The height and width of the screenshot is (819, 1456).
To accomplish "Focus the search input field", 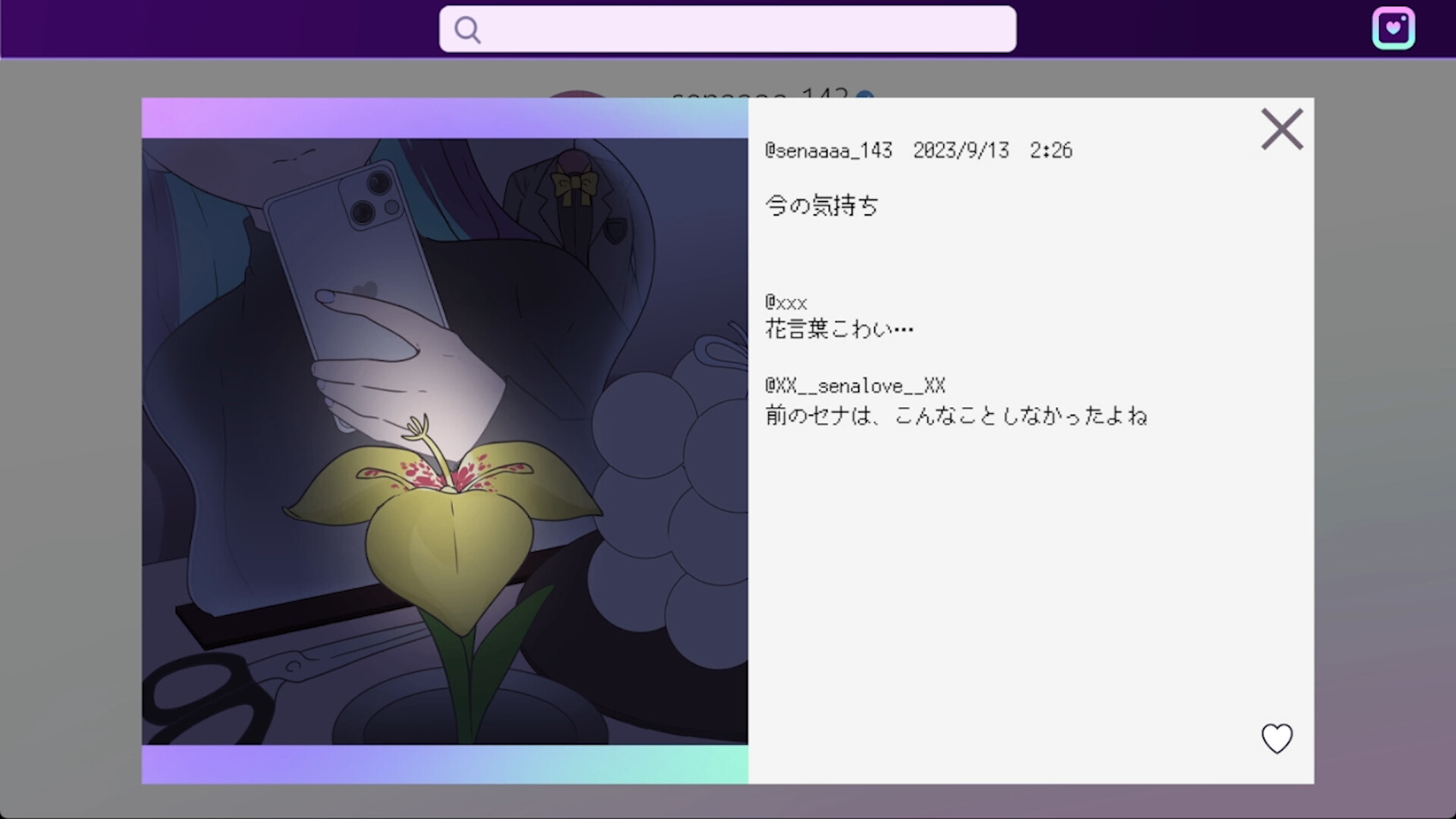I will [743, 30].
